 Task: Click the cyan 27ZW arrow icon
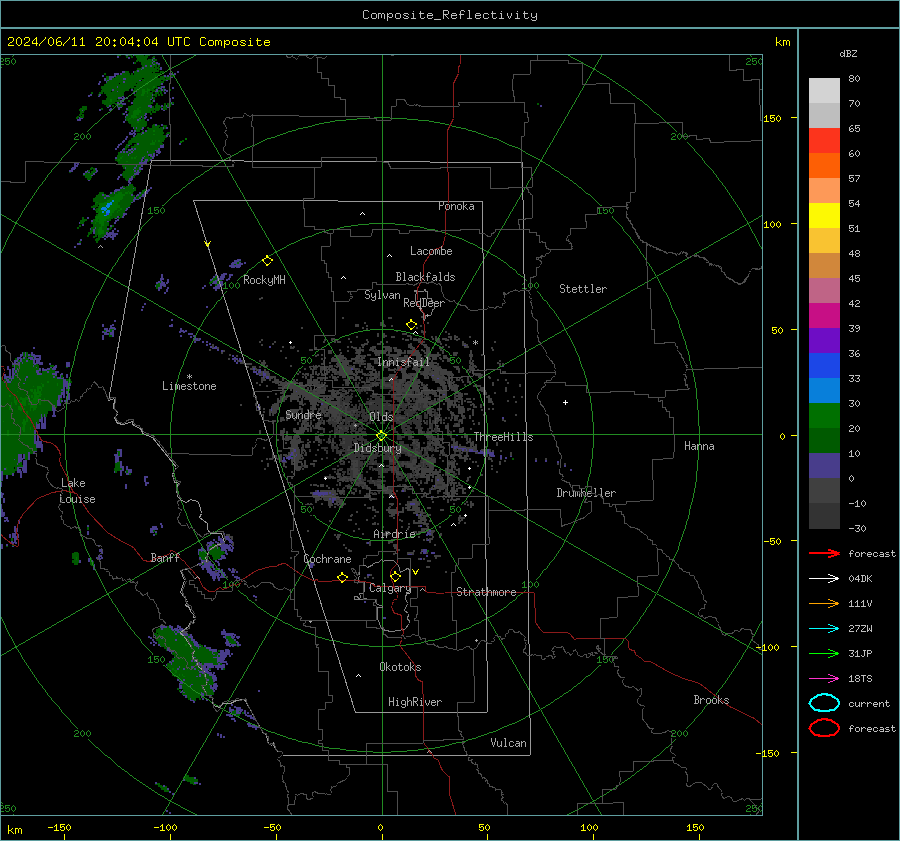point(824,629)
